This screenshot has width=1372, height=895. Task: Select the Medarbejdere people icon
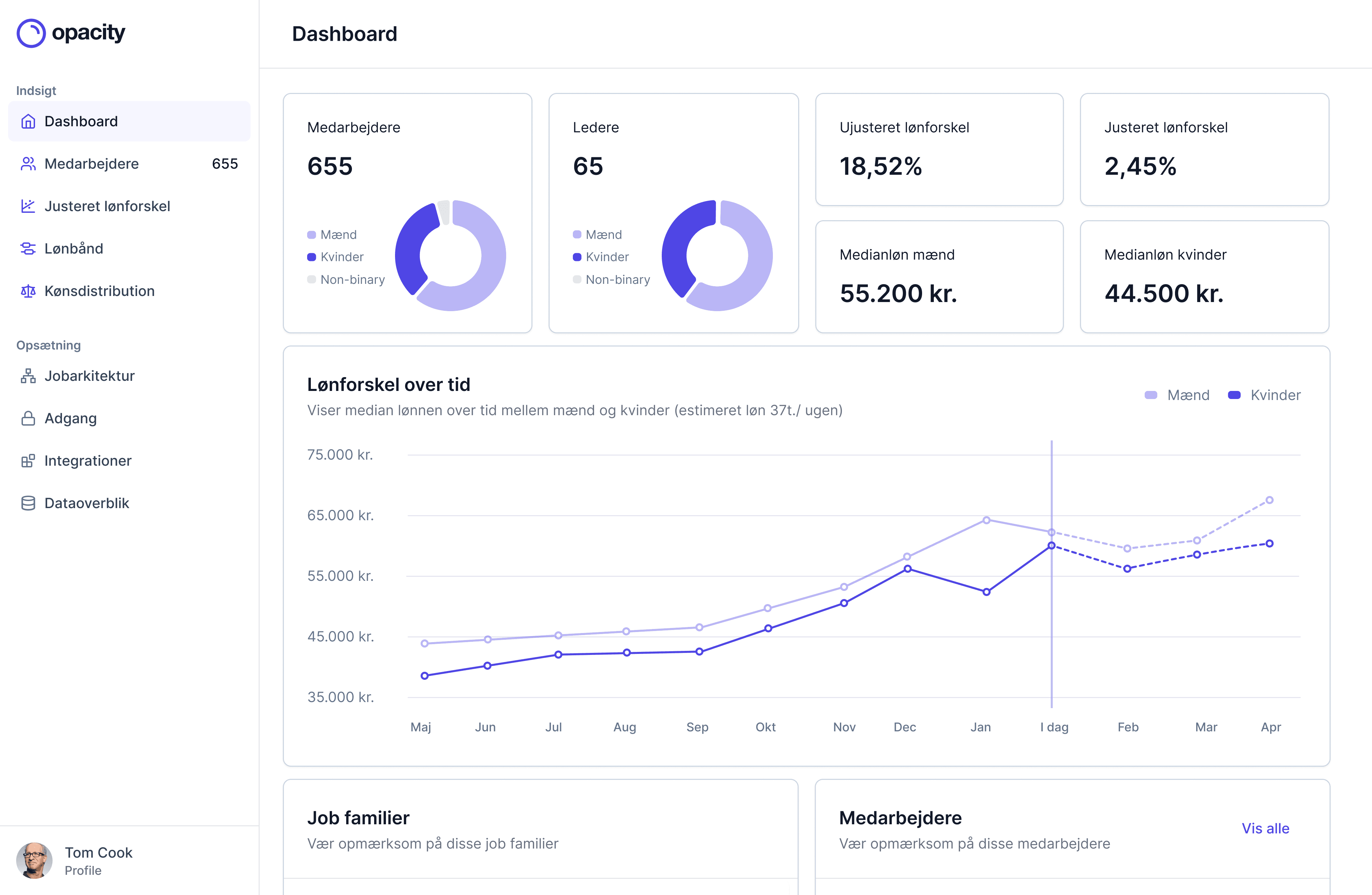tap(28, 164)
